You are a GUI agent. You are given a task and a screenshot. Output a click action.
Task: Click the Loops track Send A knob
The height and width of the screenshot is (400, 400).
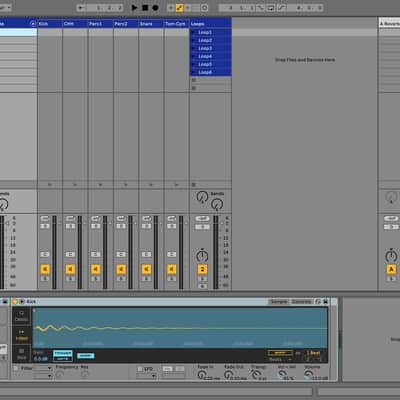point(202,197)
